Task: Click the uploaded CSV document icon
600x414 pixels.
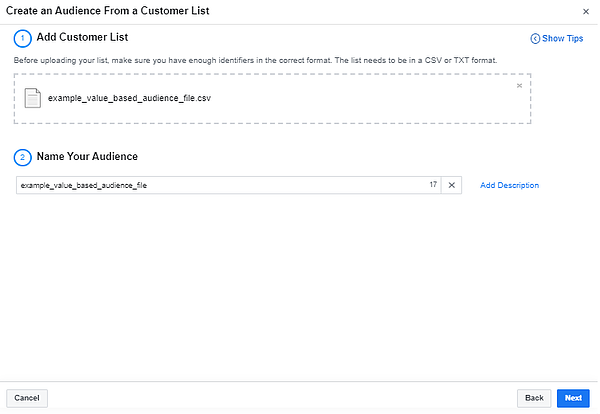Action: pyautogui.click(x=32, y=98)
